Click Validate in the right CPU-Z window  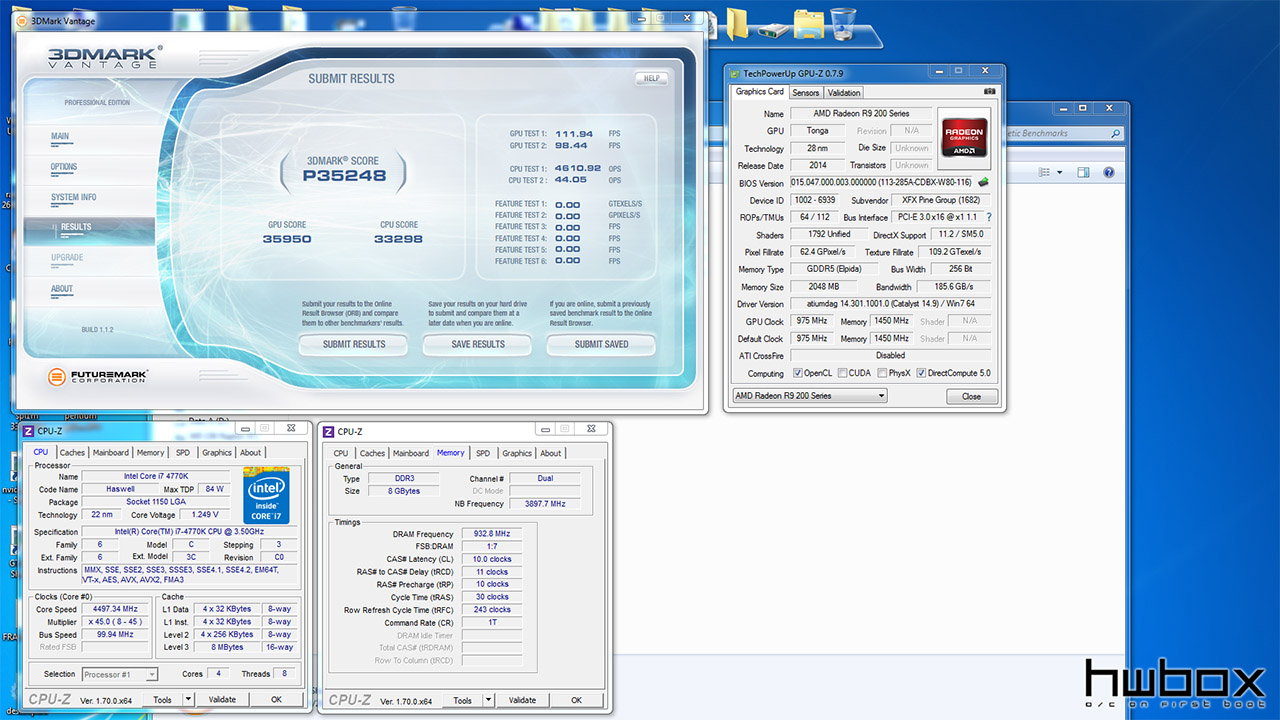[x=522, y=700]
